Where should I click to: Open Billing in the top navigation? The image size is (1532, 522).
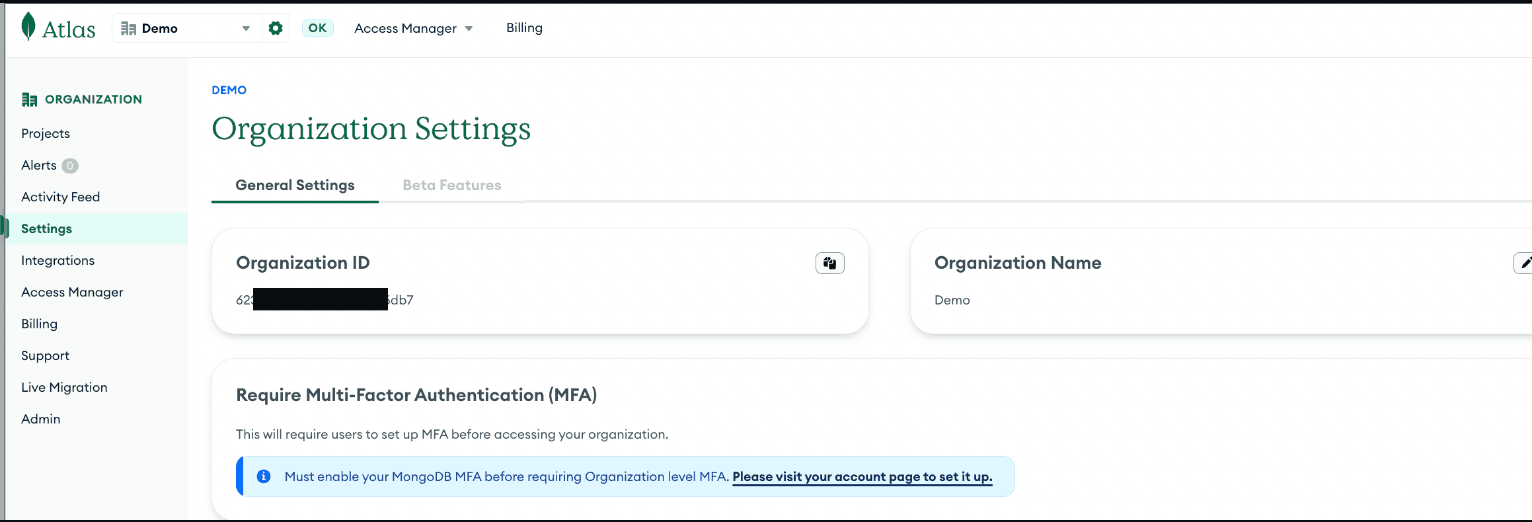(524, 28)
